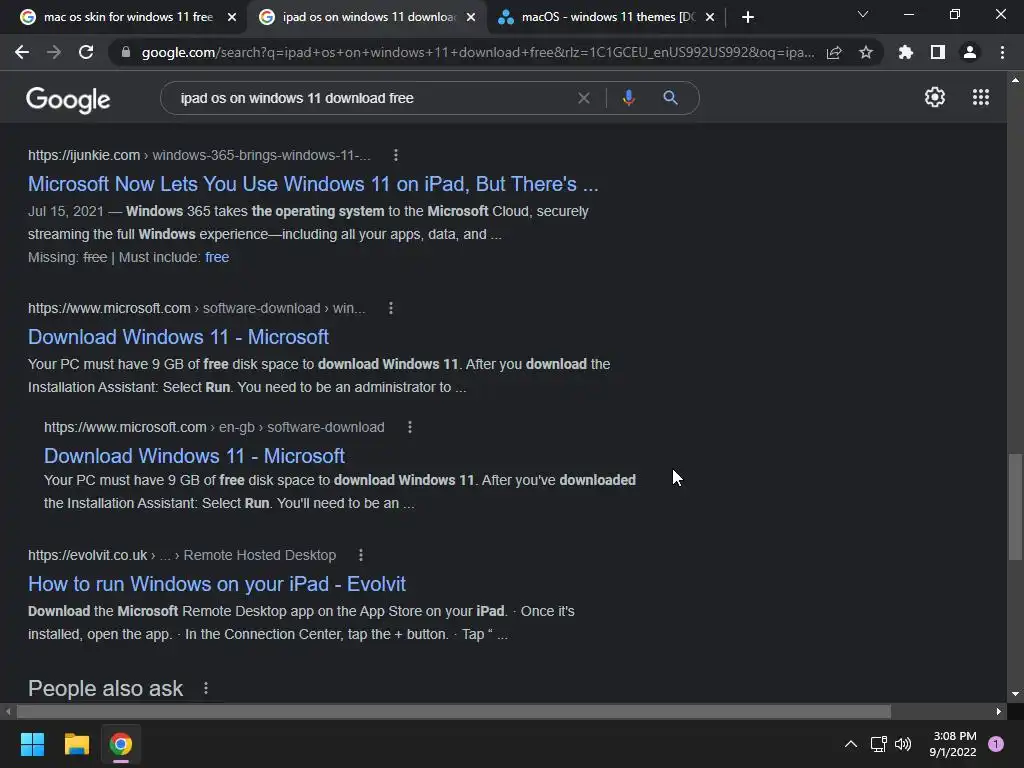1024x768 pixels.
Task: Launch File Explorer from the taskbar
Action: tap(76, 744)
